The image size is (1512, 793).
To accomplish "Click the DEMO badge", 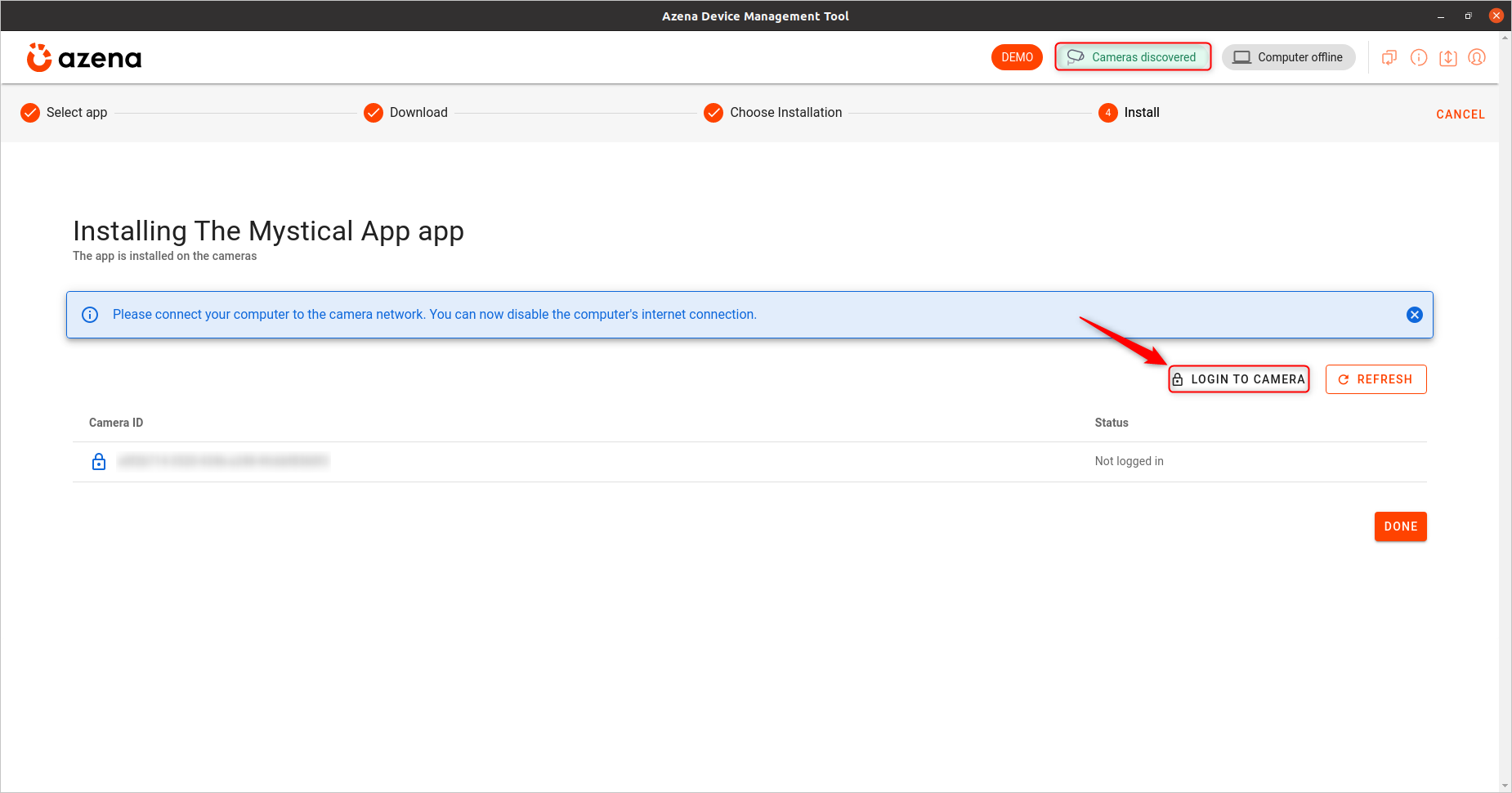I will pos(1017,57).
